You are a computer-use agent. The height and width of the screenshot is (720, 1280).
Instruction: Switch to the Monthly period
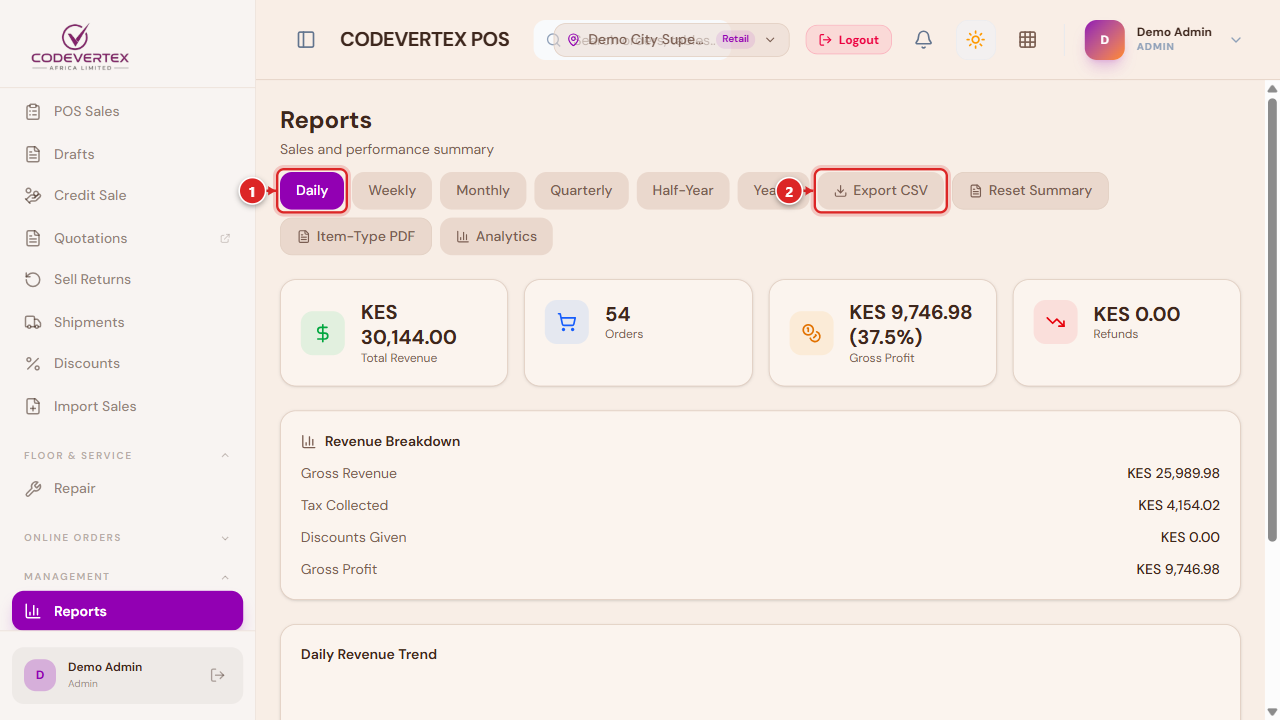[x=483, y=190]
